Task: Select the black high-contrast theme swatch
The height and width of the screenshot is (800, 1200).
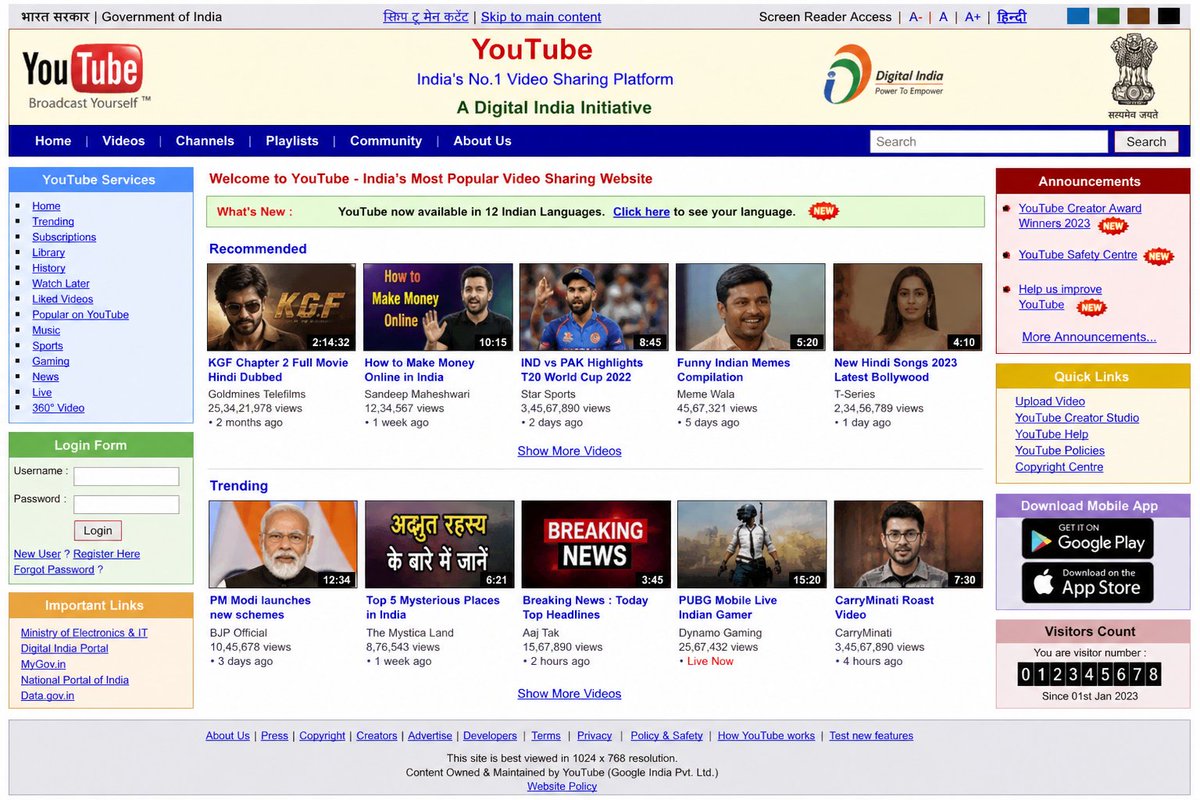Action: (1168, 16)
